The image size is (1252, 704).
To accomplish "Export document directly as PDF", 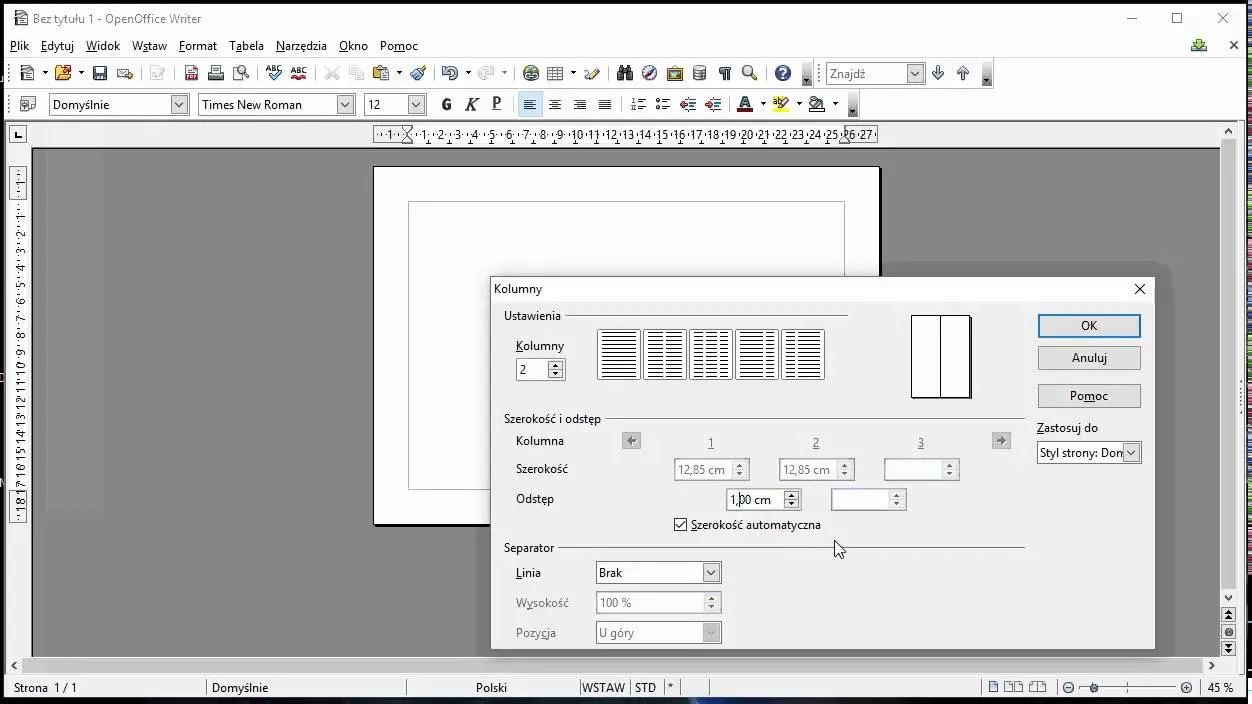I will click(x=191, y=73).
